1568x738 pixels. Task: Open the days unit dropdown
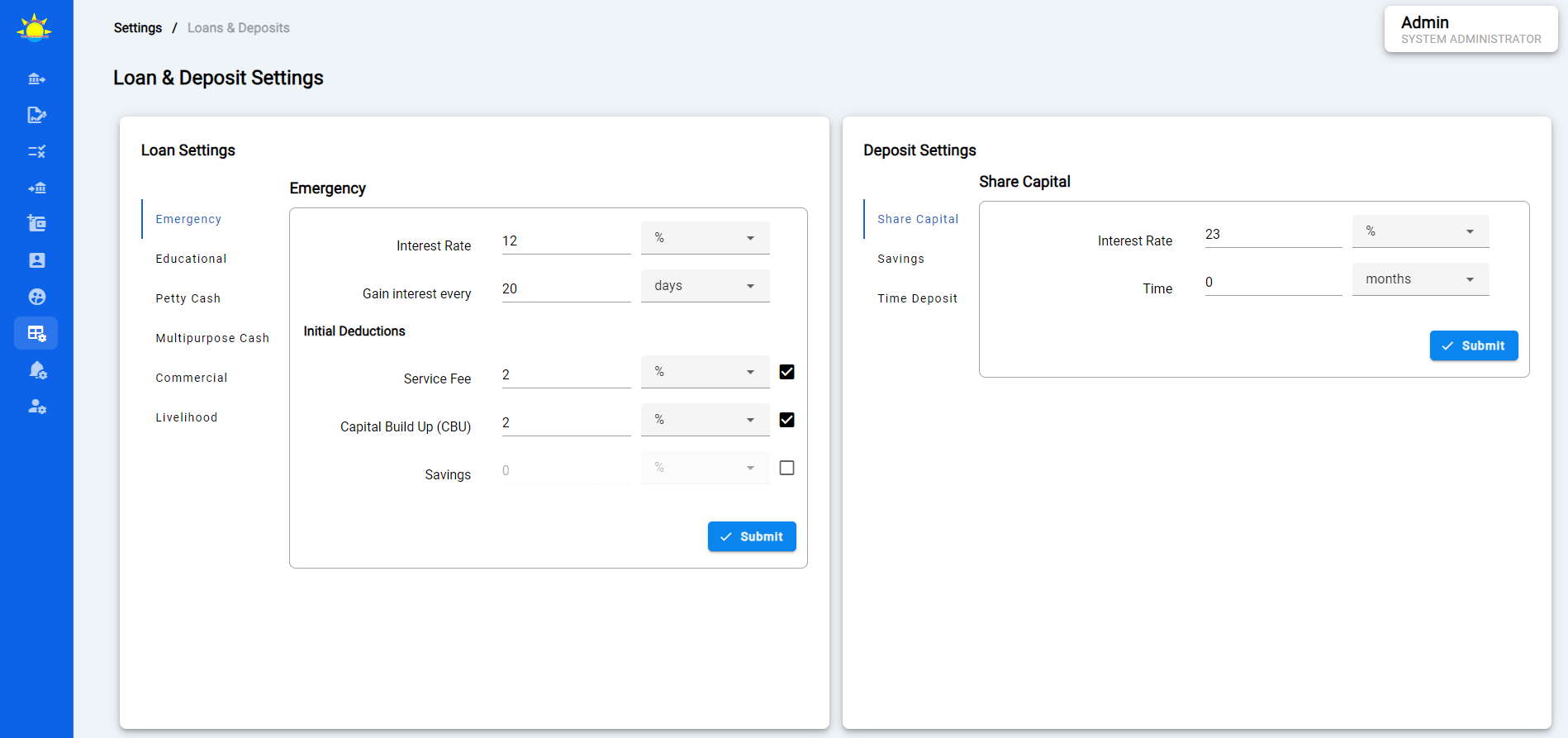[x=706, y=286]
